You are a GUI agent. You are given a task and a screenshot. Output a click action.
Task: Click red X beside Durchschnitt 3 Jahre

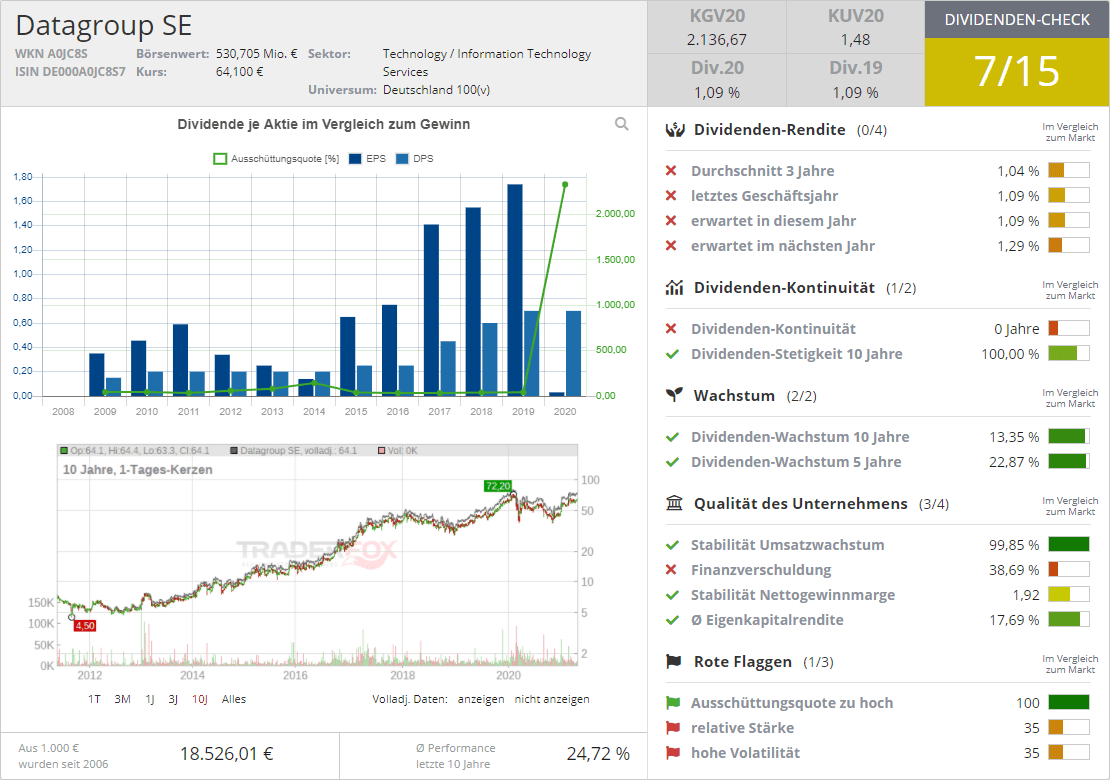coord(671,171)
